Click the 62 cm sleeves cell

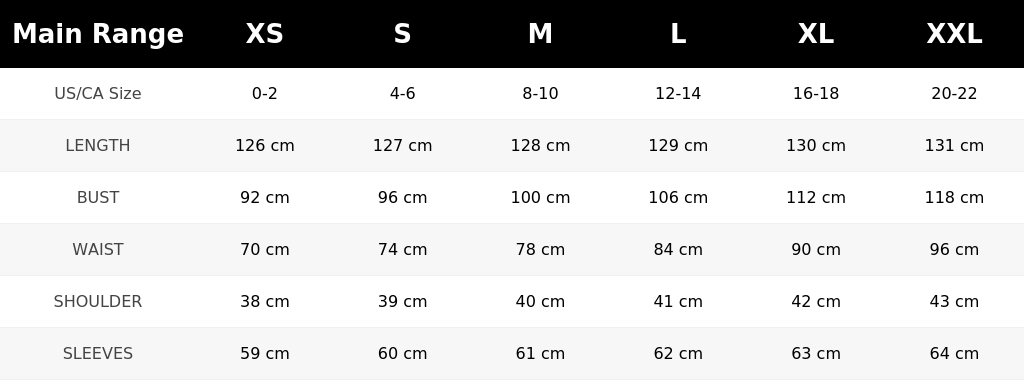click(678, 353)
